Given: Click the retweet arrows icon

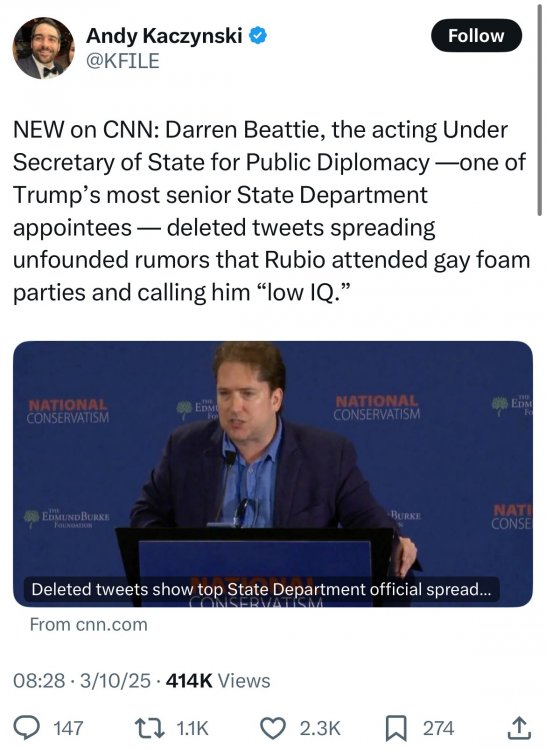Looking at the screenshot, I should coord(149,728).
